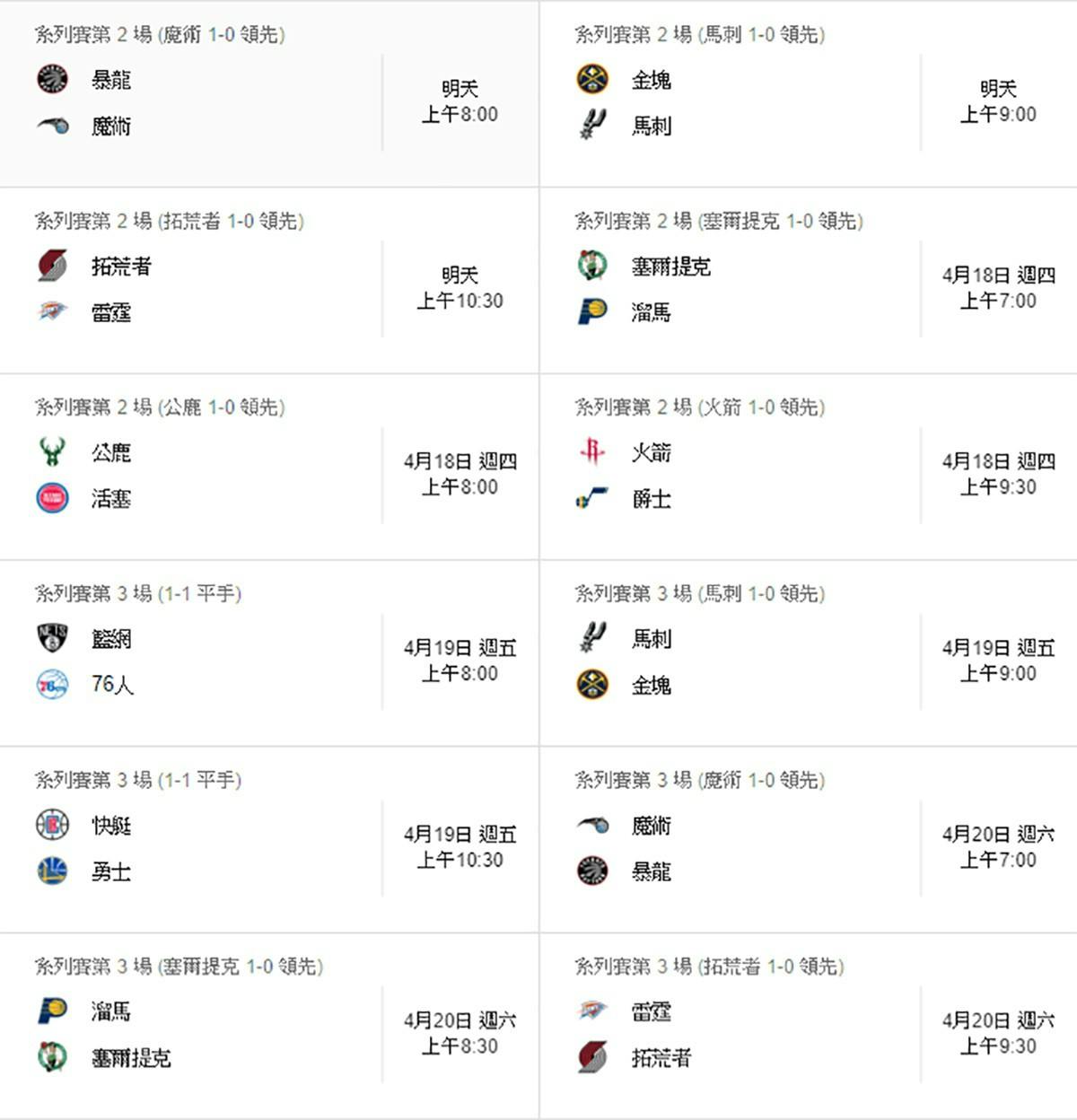Click the Philadelphia 76ers logo
Viewport: 1077px width, 1120px height.
pyautogui.click(x=52, y=685)
